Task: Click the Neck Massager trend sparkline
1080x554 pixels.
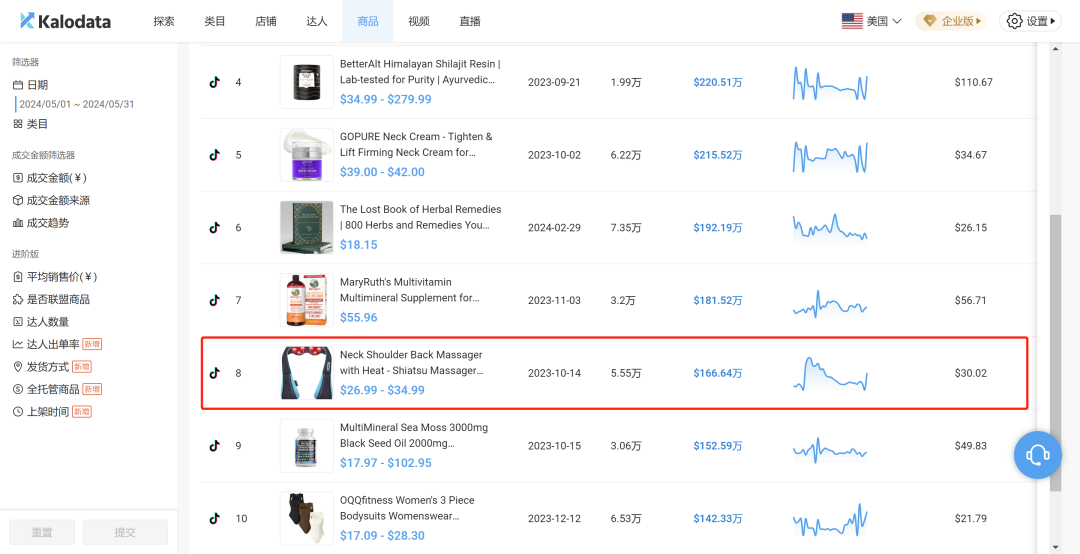Action: click(831, 373)
